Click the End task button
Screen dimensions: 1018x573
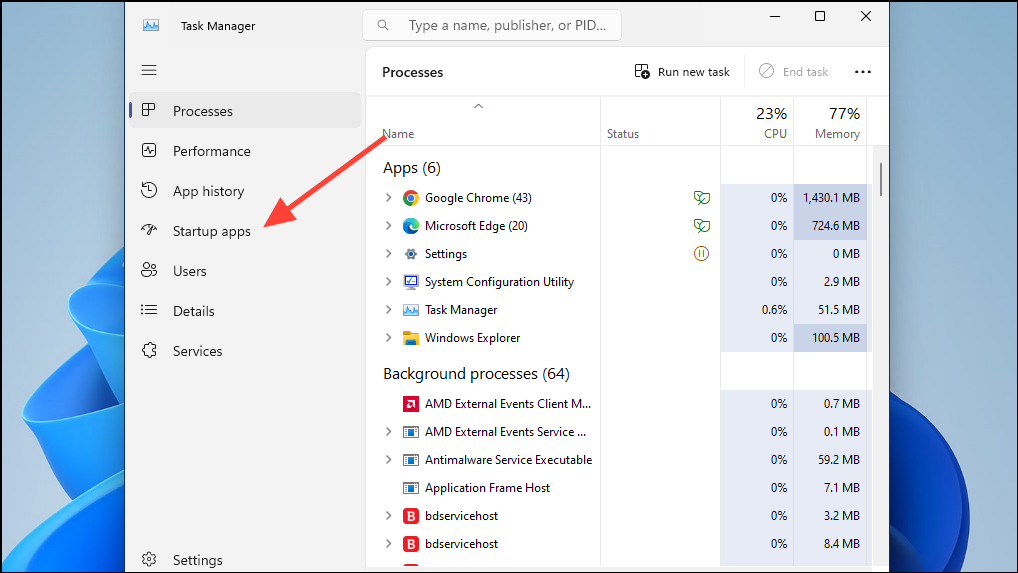click(x=793, y=71)
